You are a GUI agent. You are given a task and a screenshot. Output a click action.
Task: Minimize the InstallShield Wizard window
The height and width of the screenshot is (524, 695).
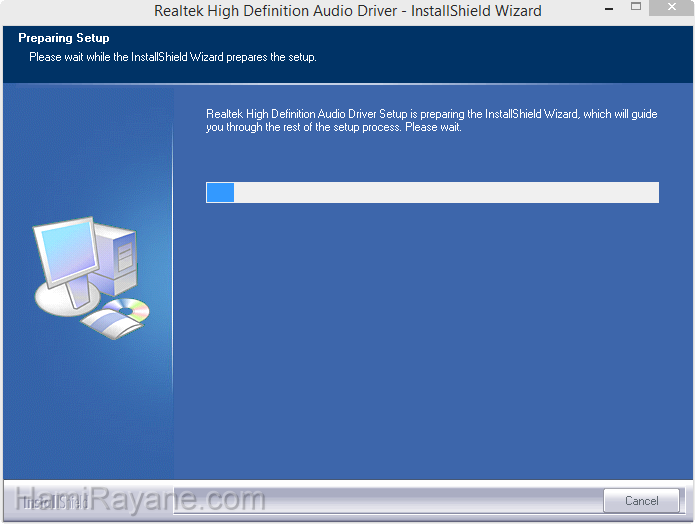(609, 9)
